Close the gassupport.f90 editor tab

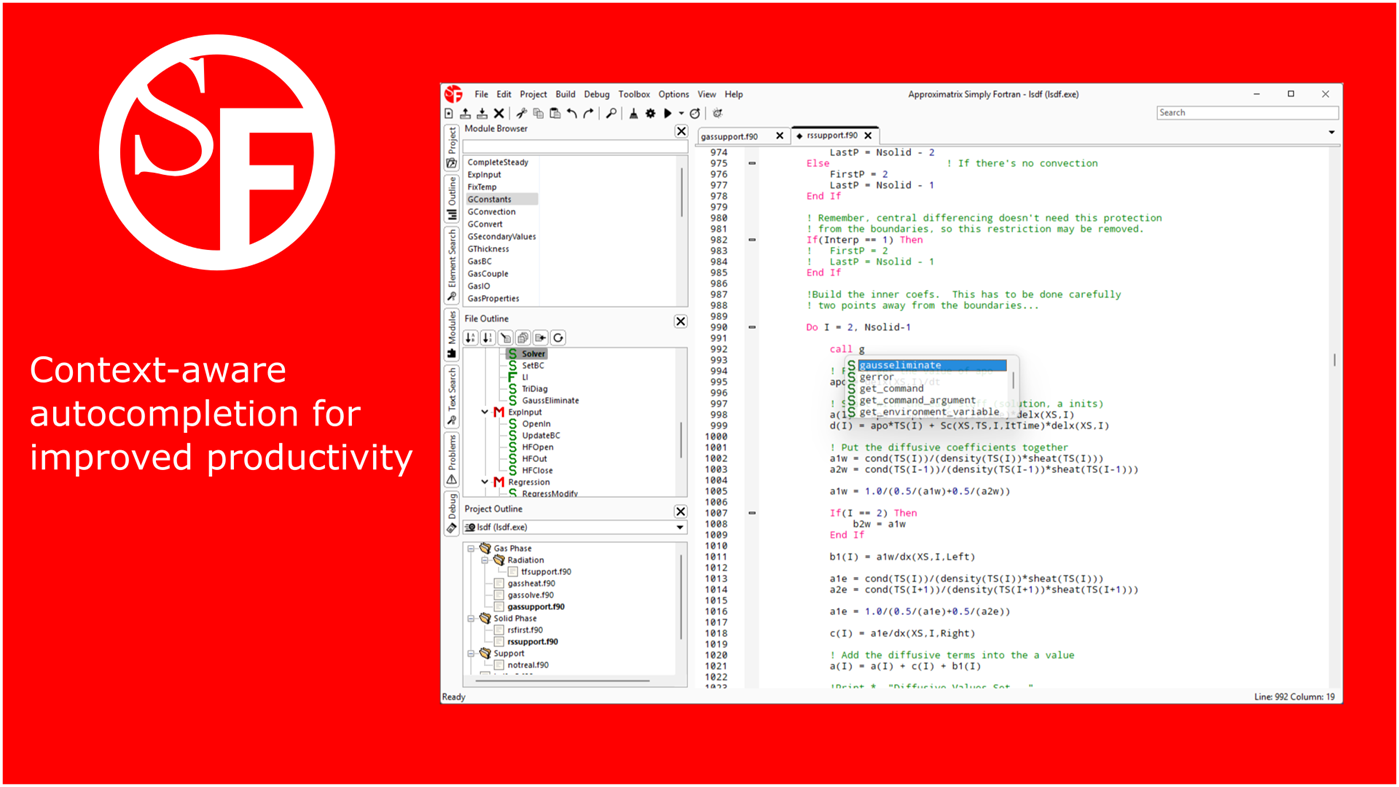[x=780, y=136]
